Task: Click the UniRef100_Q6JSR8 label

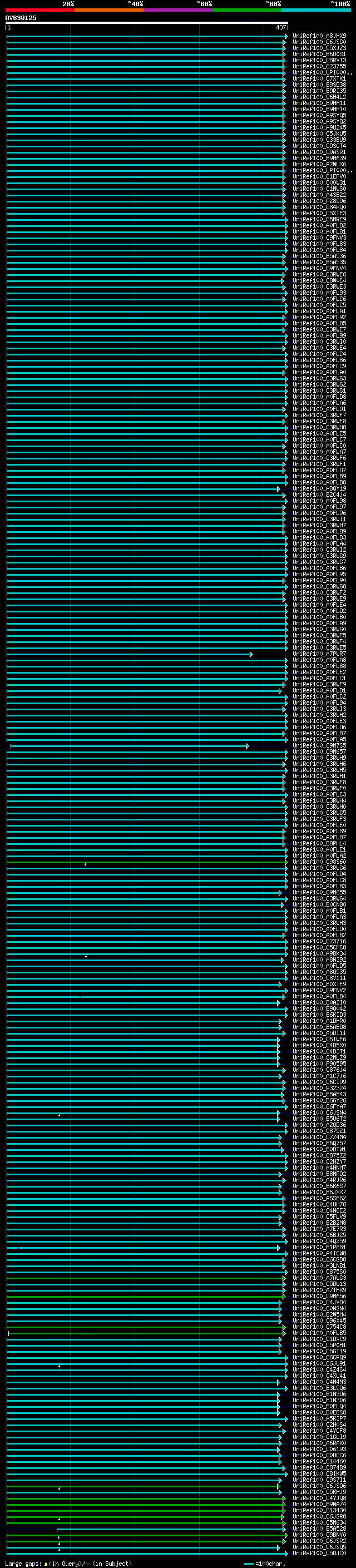Action: point(319,1516)
